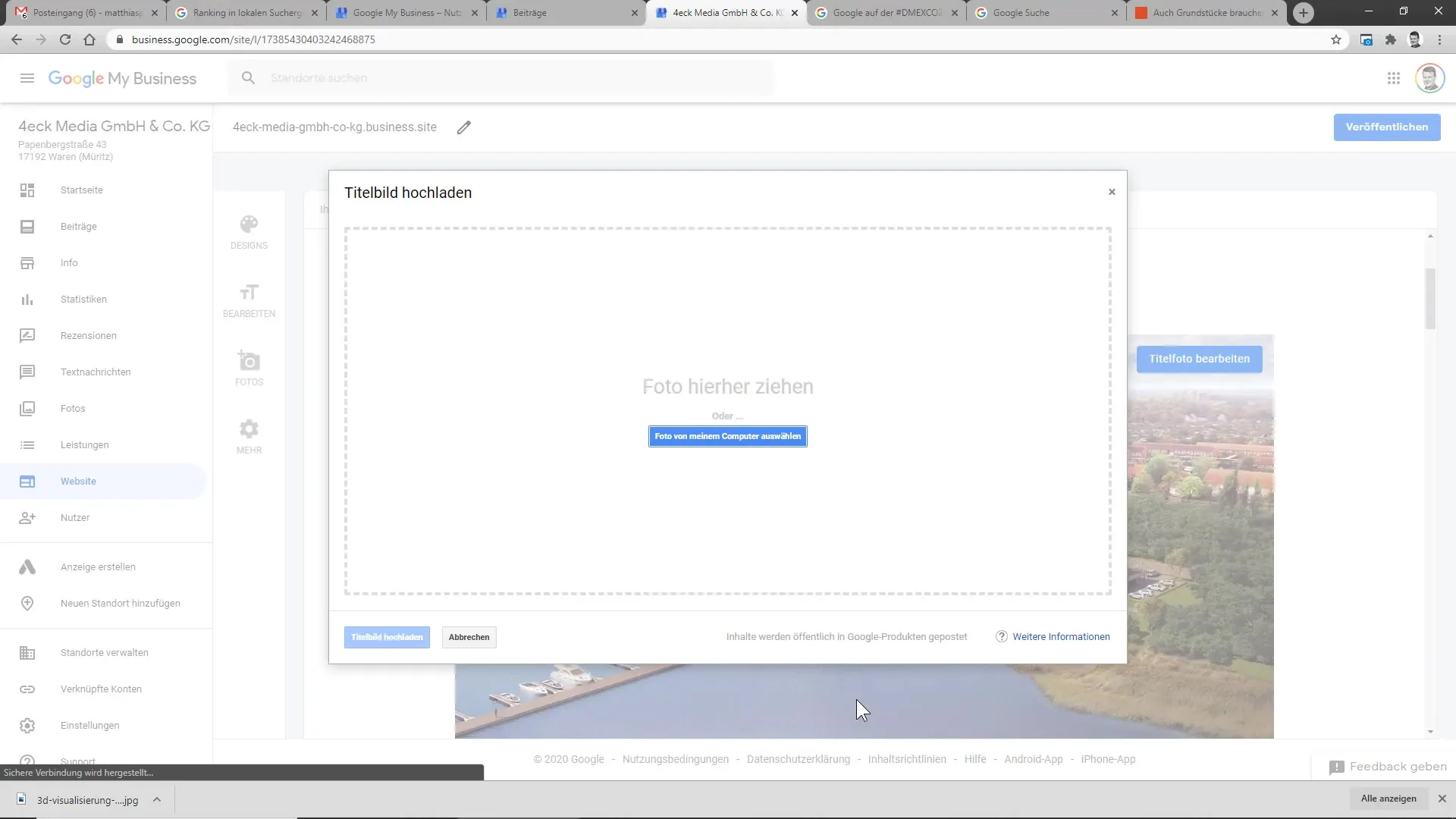Click Feedback geben

[x=1389, y=767]
